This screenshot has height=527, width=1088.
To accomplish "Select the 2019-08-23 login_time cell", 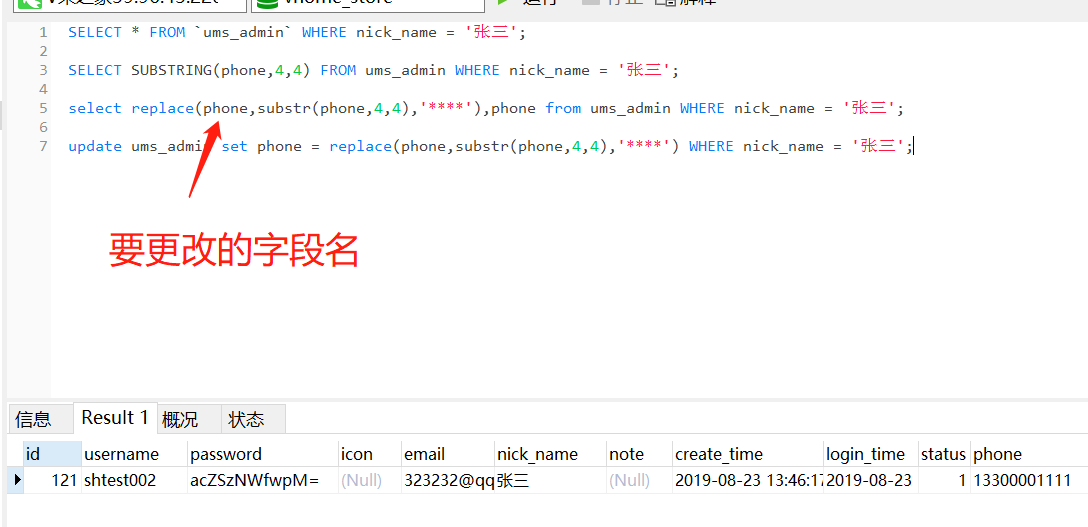I will coord(871,480).
